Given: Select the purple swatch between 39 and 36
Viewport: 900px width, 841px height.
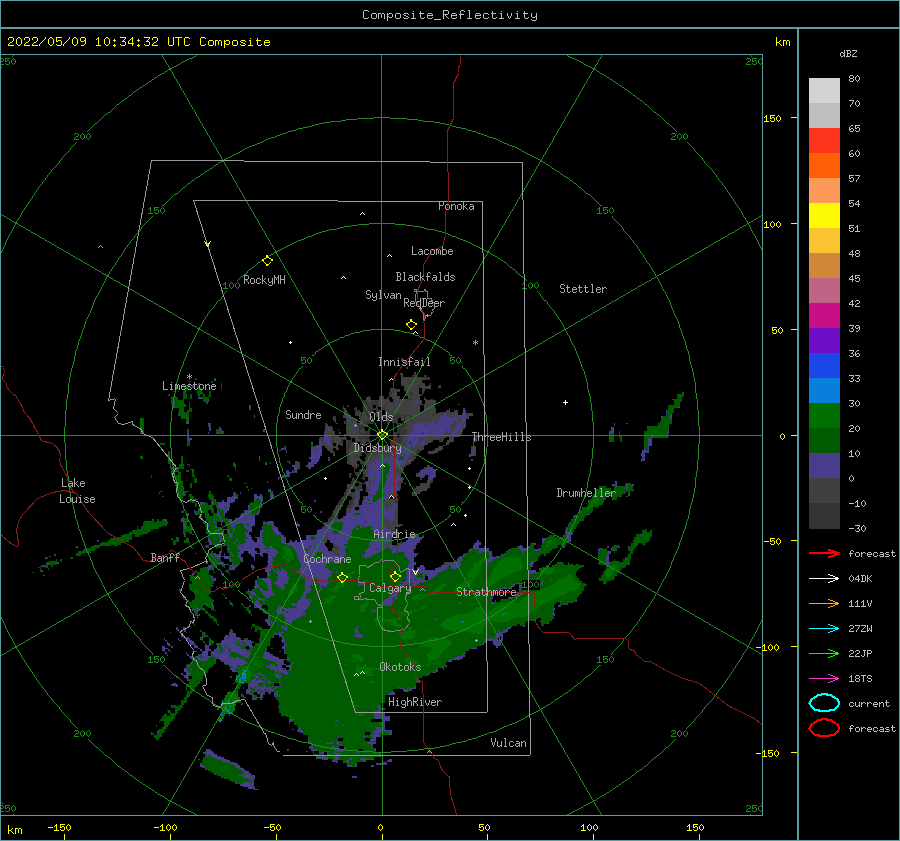Looking at the screenshot, I should (x=824, y=340).
